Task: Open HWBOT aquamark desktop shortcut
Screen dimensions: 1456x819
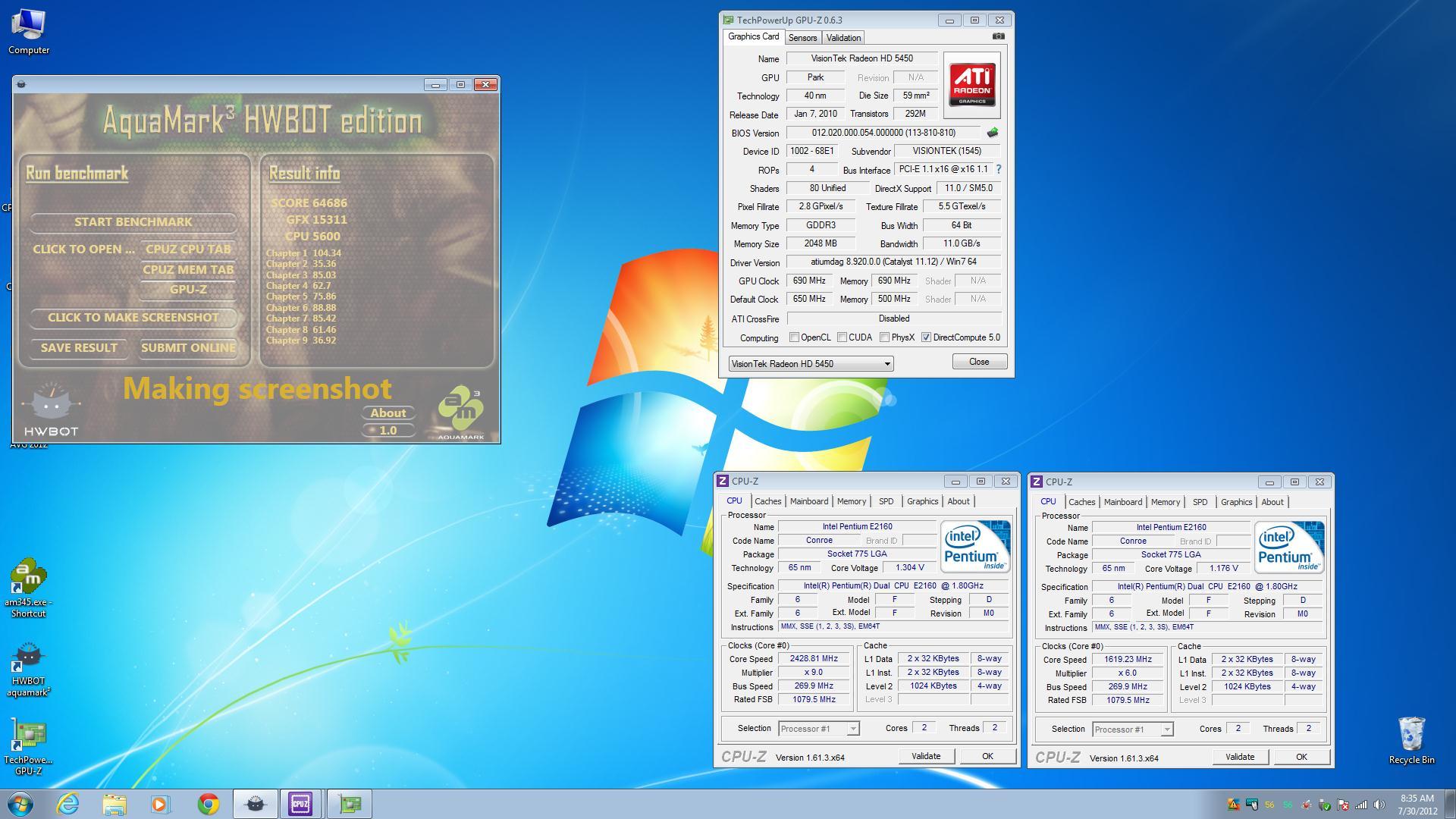Action: point(28,670)
